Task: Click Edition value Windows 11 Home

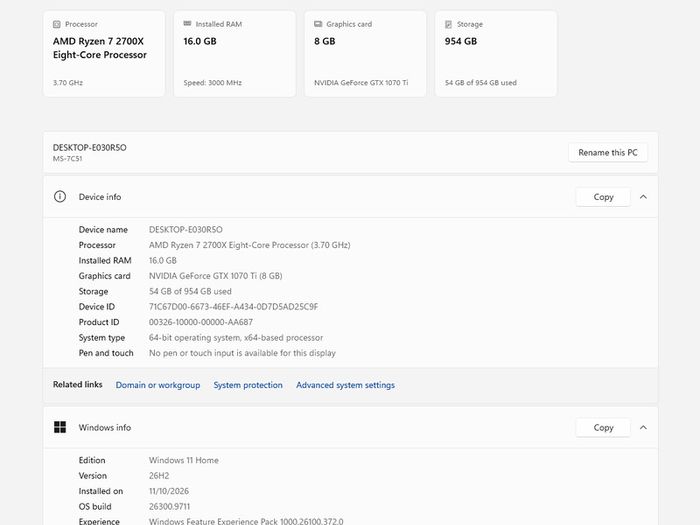Action: [183, 460]
